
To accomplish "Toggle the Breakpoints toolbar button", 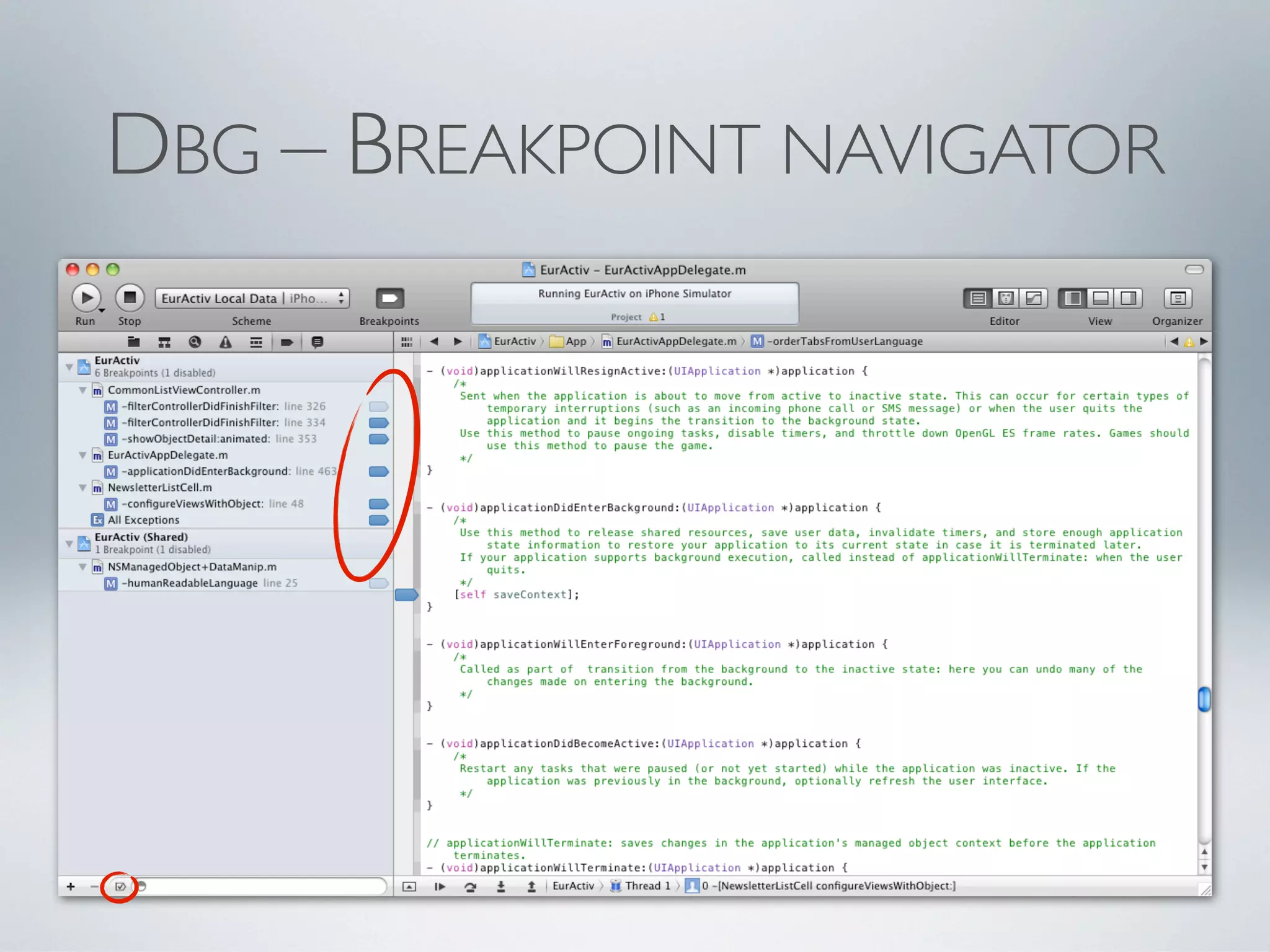I will [389, 298].
